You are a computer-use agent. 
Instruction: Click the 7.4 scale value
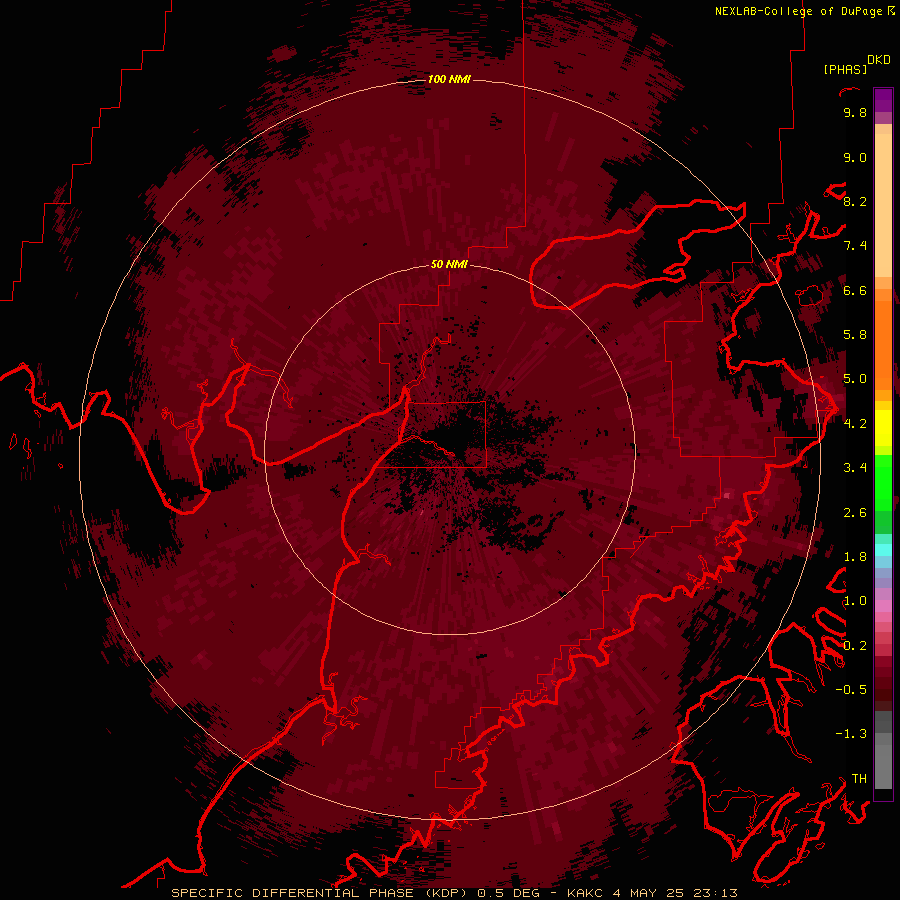[x=855, y=246]
